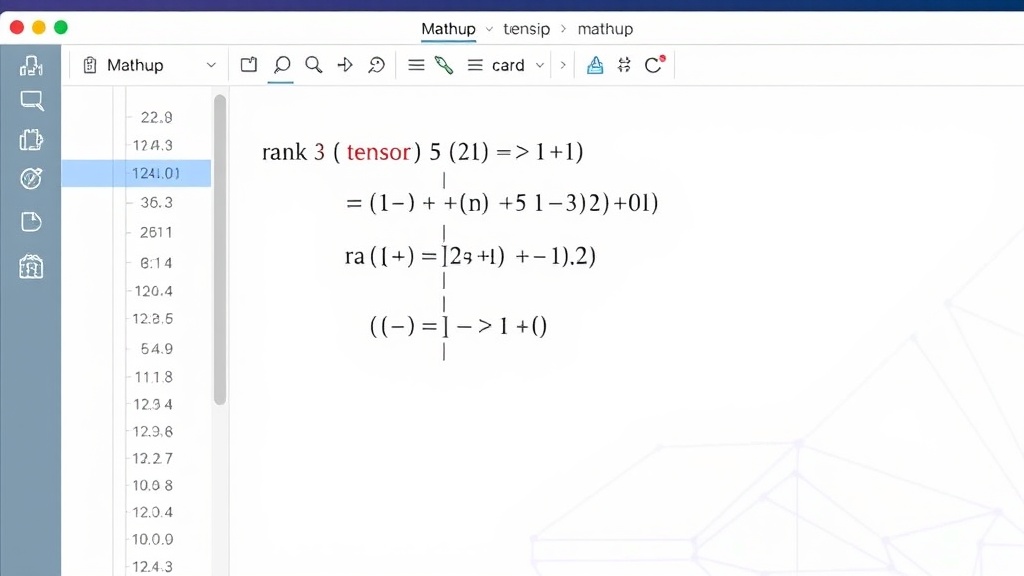Image resolution: width=1024 pixels, height=576 pixels.
Task: Switch to the Mathup title tab
Action: coord(448,29)
